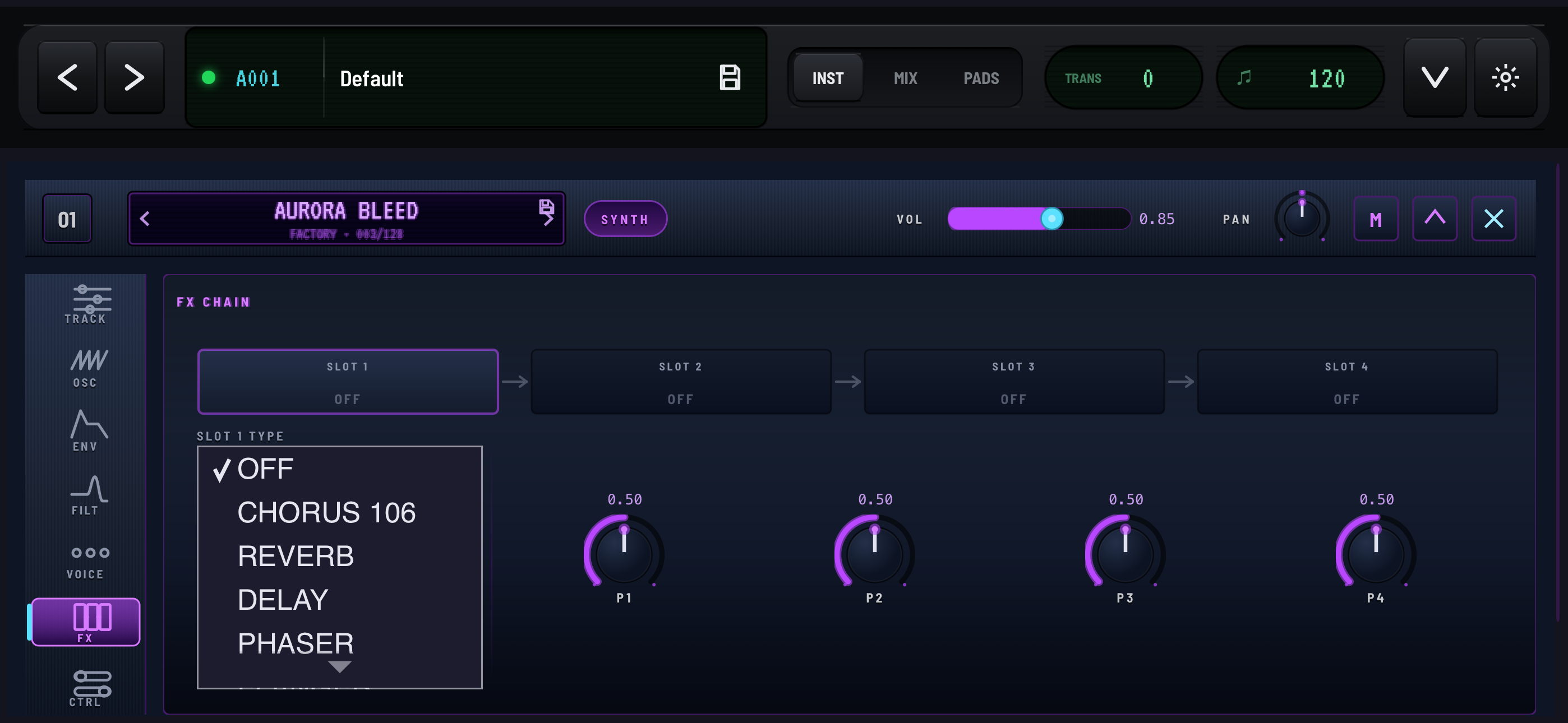Open the AURORA BLEED preset browser
The width and height of the screenshot is (1568, 723).
click(x=346, y=219)
